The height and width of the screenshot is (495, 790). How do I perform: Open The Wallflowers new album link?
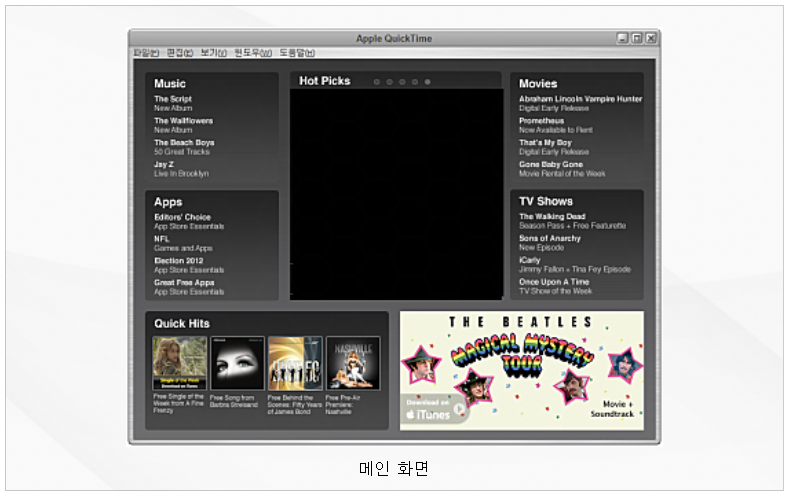(183, 125)
